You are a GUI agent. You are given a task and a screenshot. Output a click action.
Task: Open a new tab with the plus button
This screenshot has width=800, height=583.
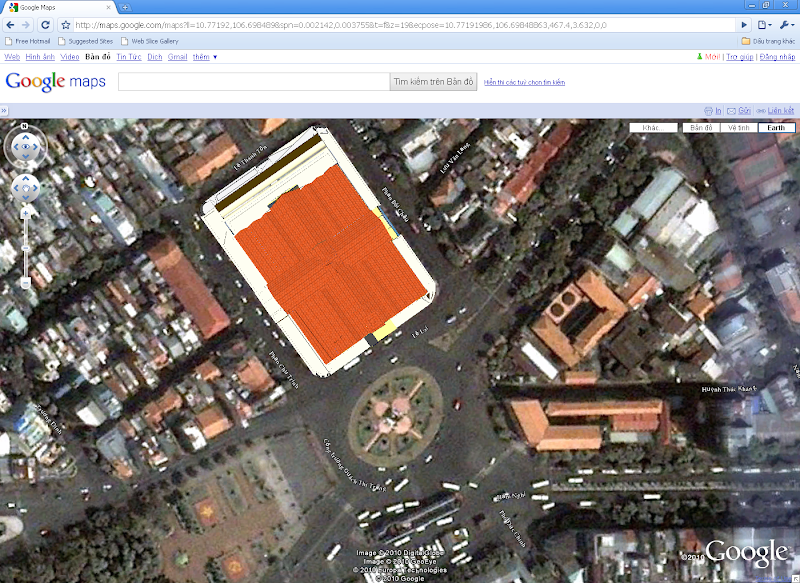(125, 7)
